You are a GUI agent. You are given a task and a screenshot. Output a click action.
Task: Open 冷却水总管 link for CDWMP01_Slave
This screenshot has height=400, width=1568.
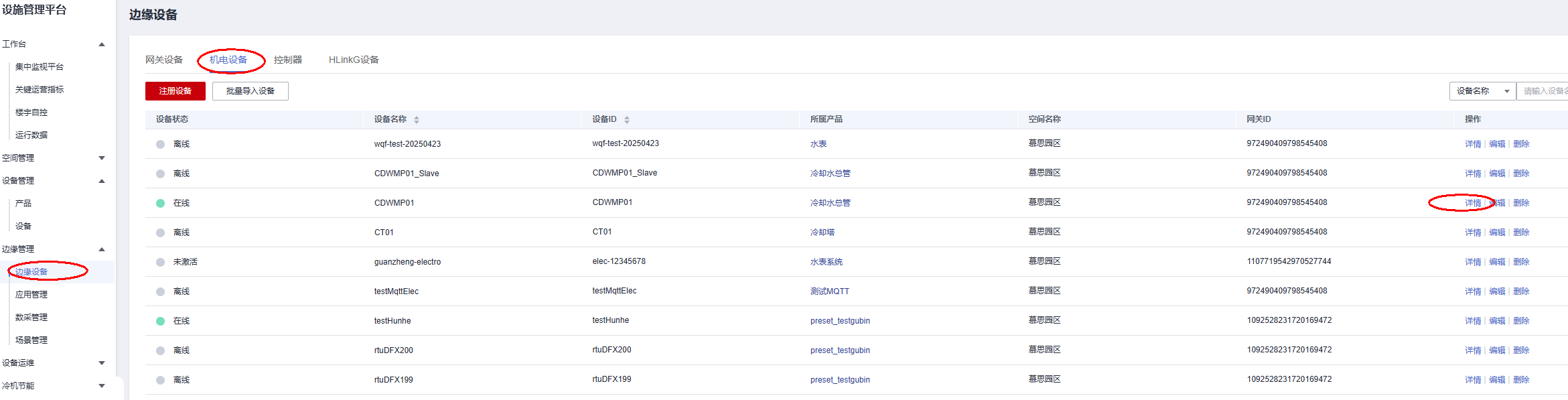pos(831,174)
